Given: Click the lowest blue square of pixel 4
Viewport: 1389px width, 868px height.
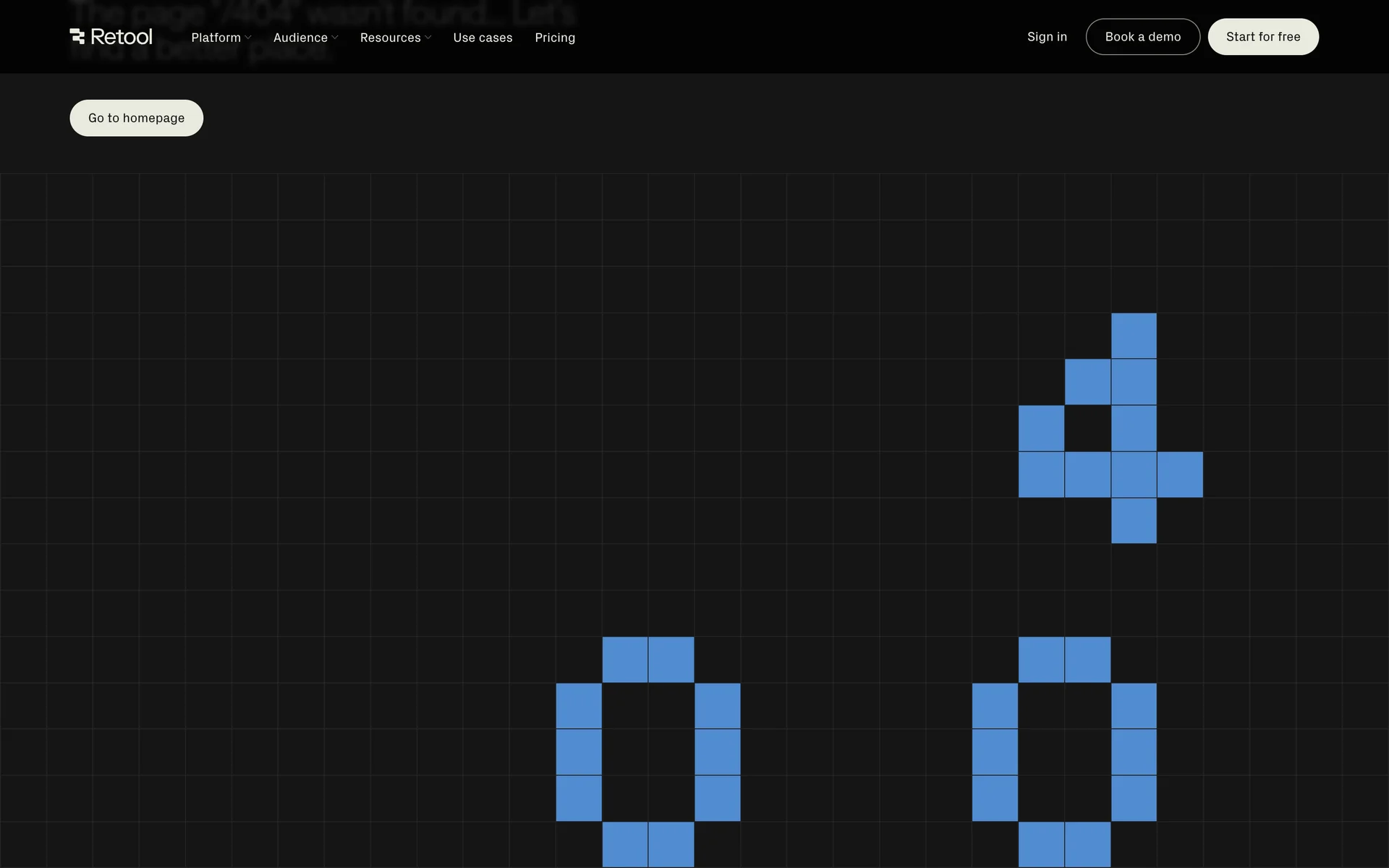Looking at the screenshot, I should 1134,521.
